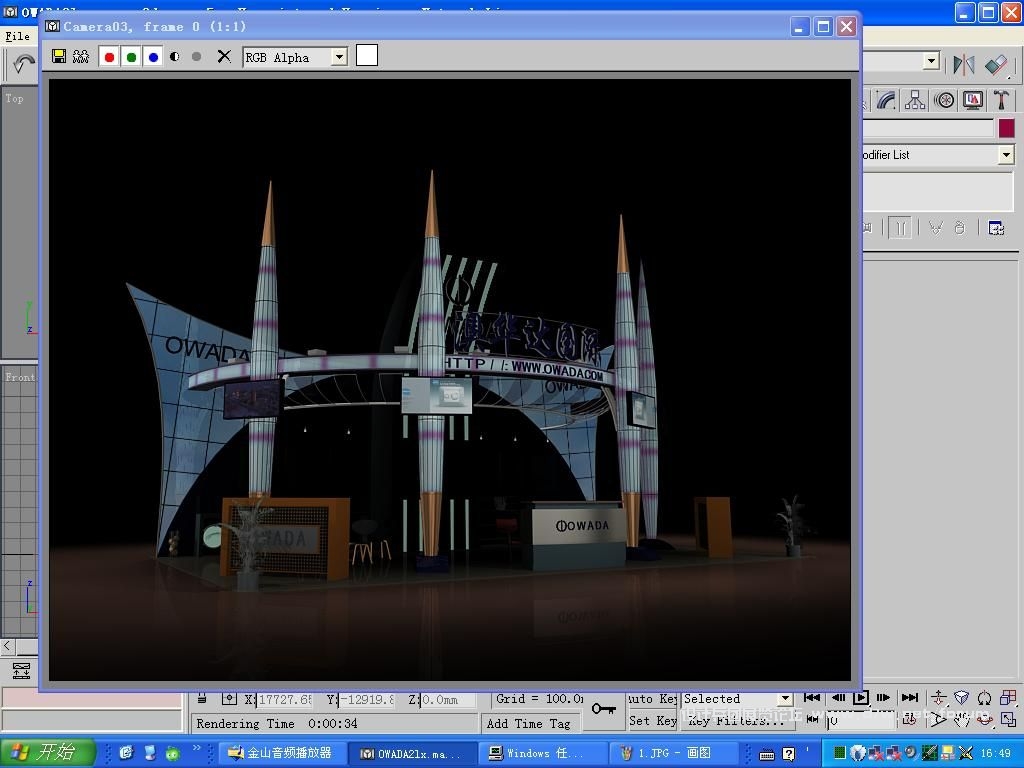Toggle the blue channel display
Image resolution: width=1024 pixels, height=768 pixels.
(153, 57)
